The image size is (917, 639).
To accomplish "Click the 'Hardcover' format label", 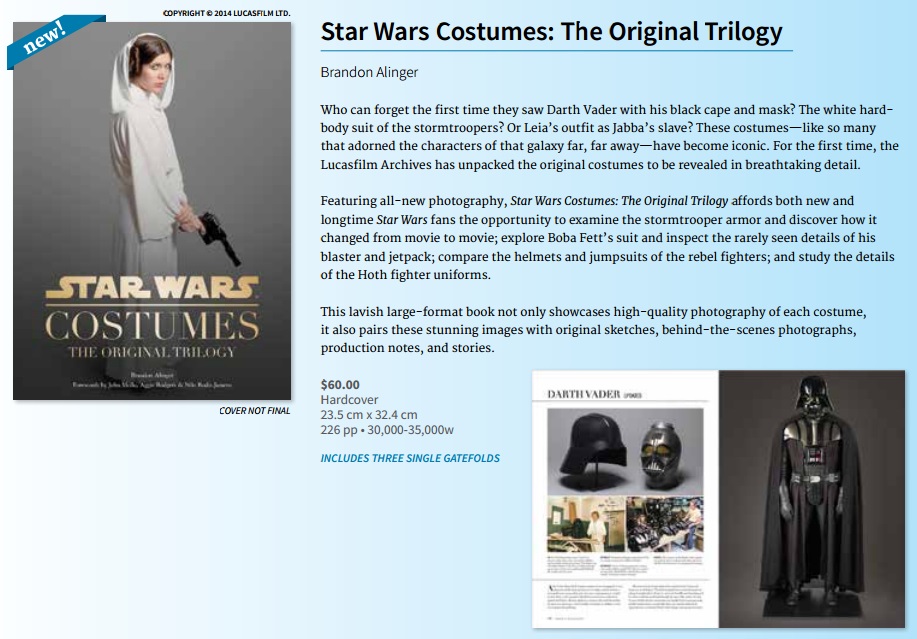I will pos(349,400).
